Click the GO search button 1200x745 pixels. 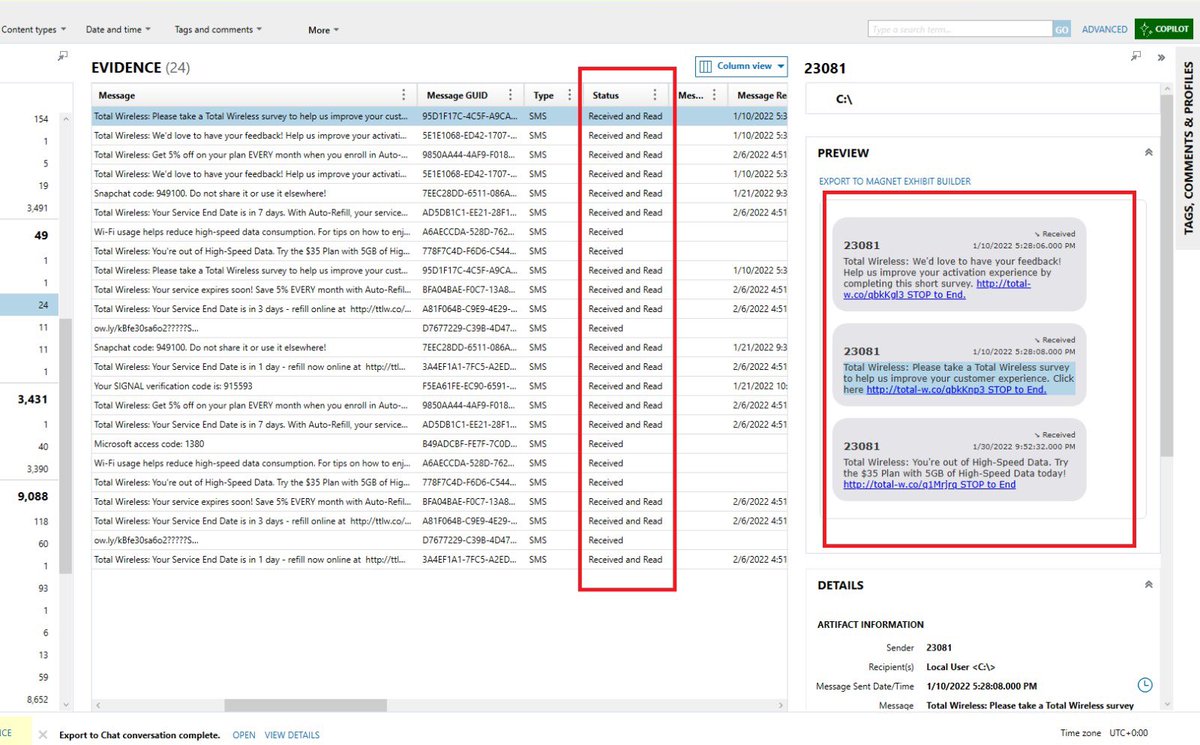pyautogui.click(x=1062, y=30)
